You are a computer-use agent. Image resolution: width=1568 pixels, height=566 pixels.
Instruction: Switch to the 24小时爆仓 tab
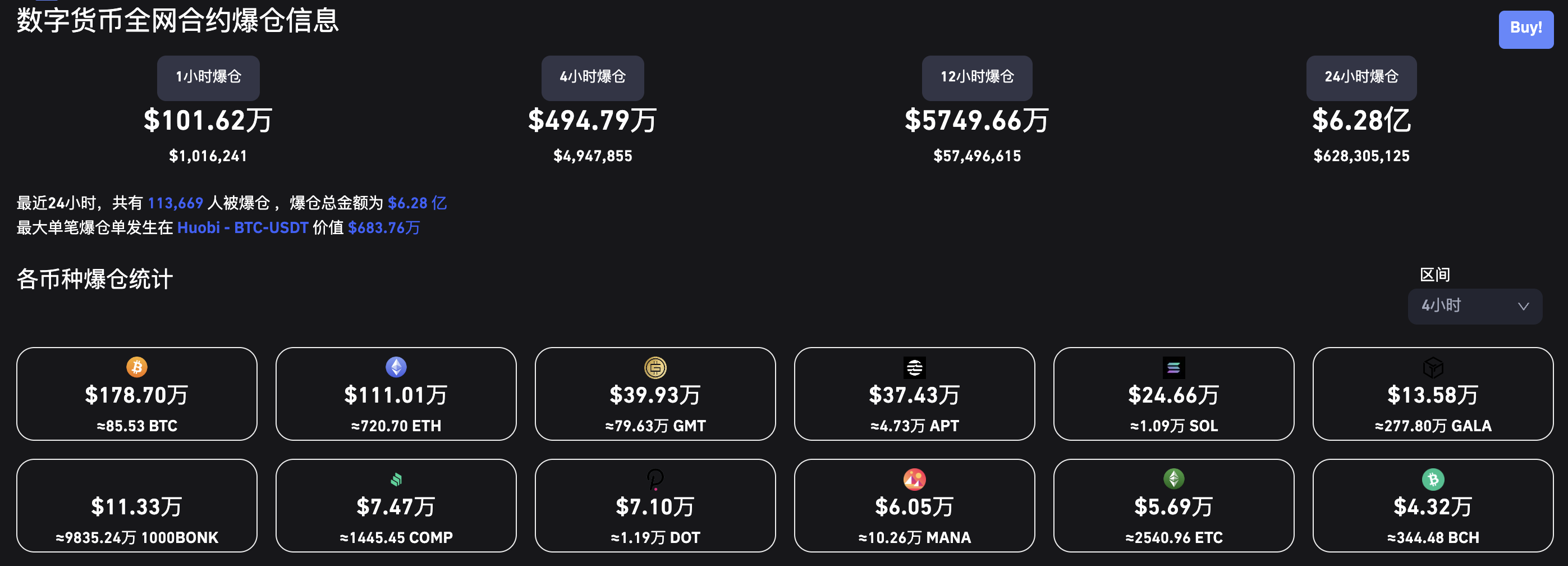(1361, 77)
